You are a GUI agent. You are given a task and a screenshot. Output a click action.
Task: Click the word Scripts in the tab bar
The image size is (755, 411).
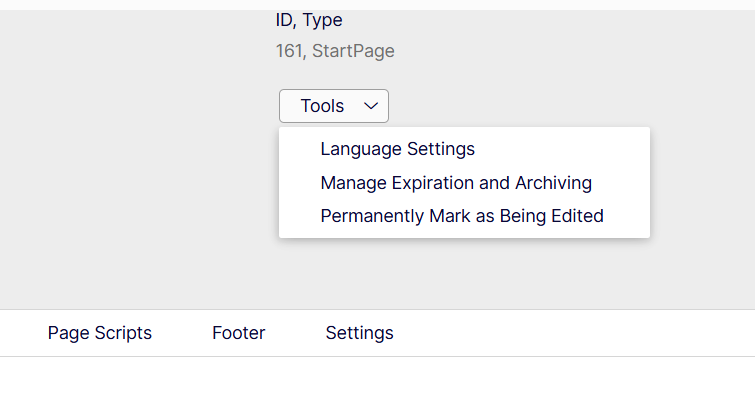(122, 333)
